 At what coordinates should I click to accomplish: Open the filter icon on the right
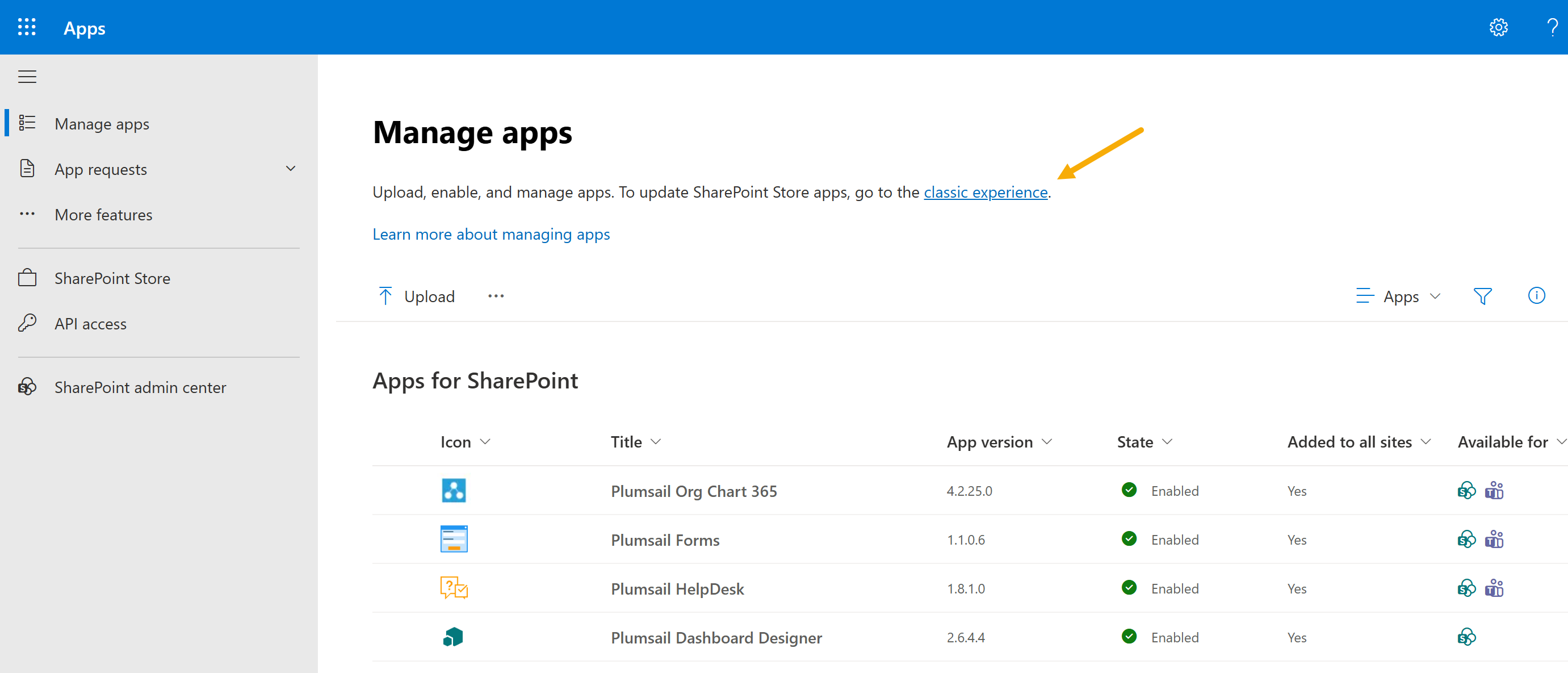point(1483,296)
